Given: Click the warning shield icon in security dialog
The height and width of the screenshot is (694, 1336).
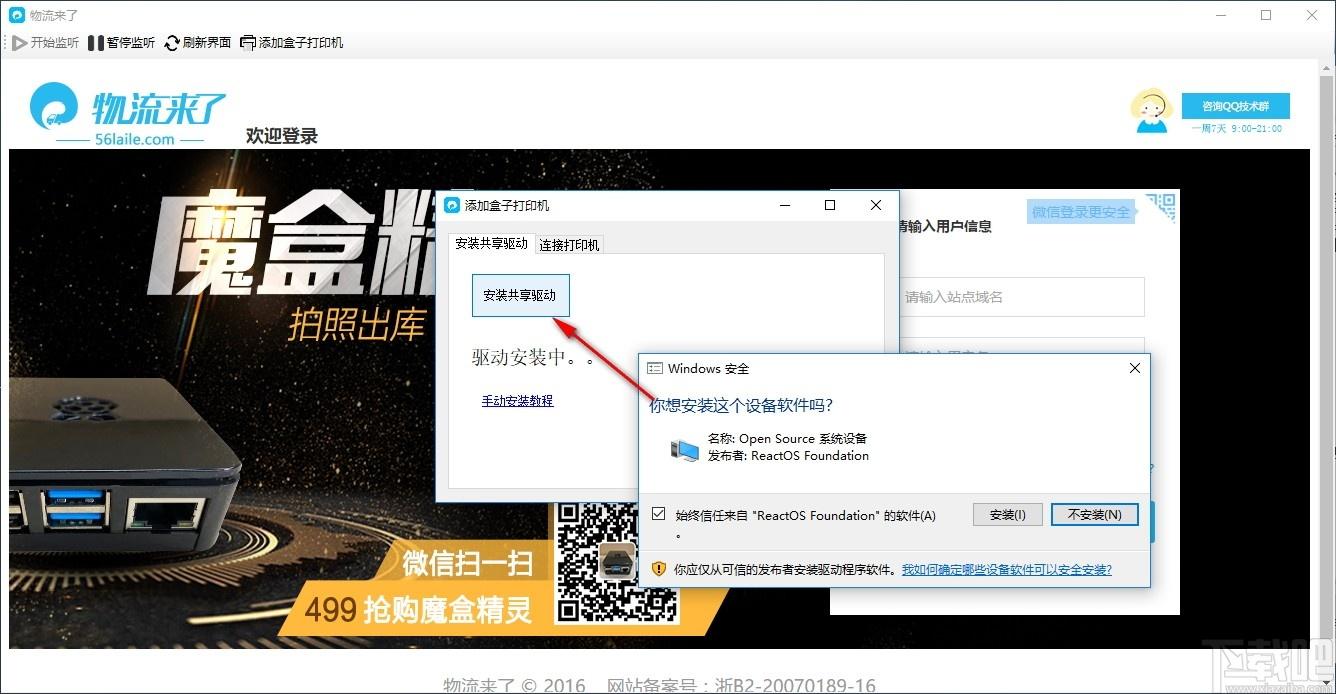Looking at the screenshot, I should point(659,569).
